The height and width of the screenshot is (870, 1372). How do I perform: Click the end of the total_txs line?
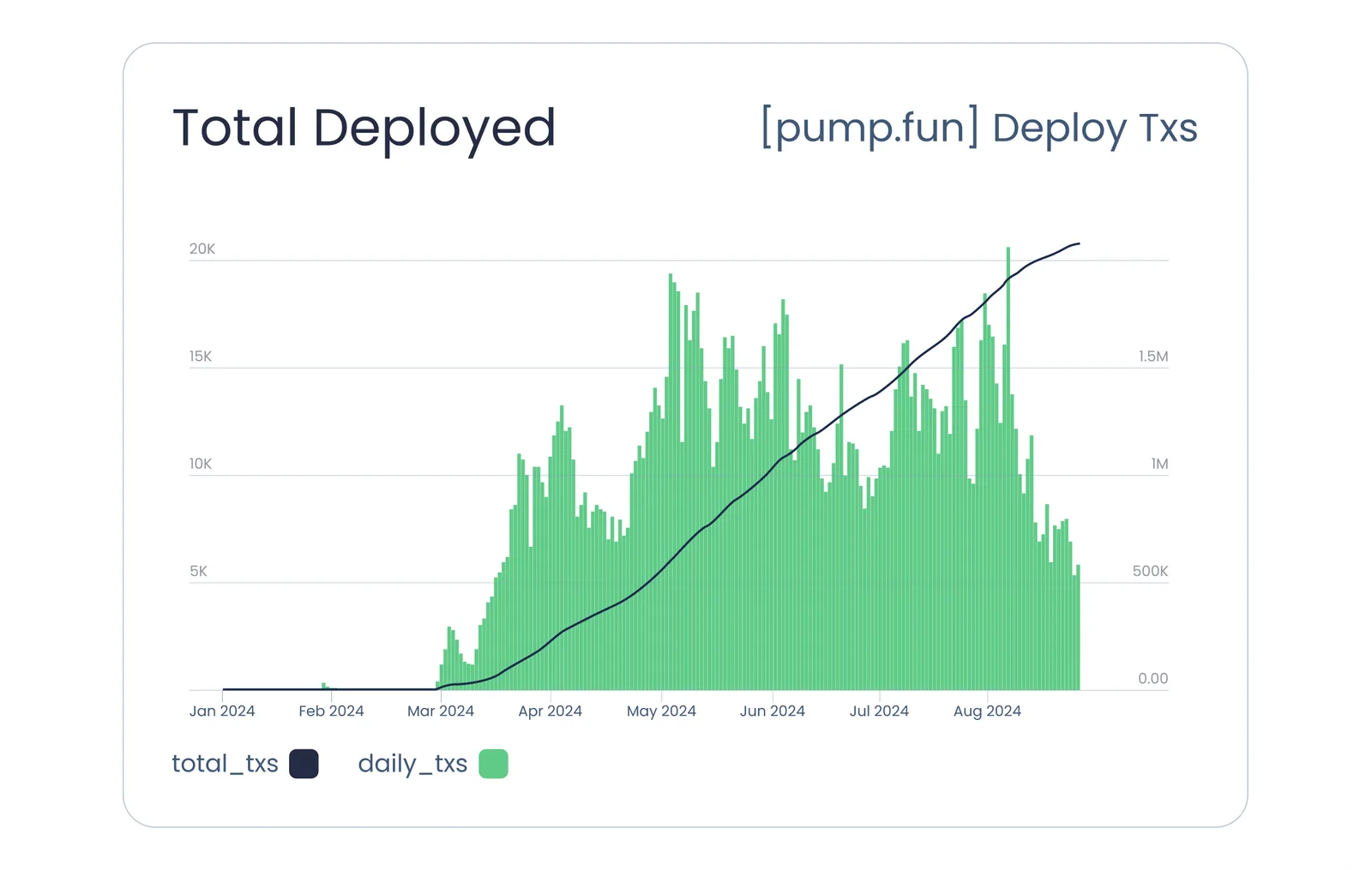[x=1079, y=244]
